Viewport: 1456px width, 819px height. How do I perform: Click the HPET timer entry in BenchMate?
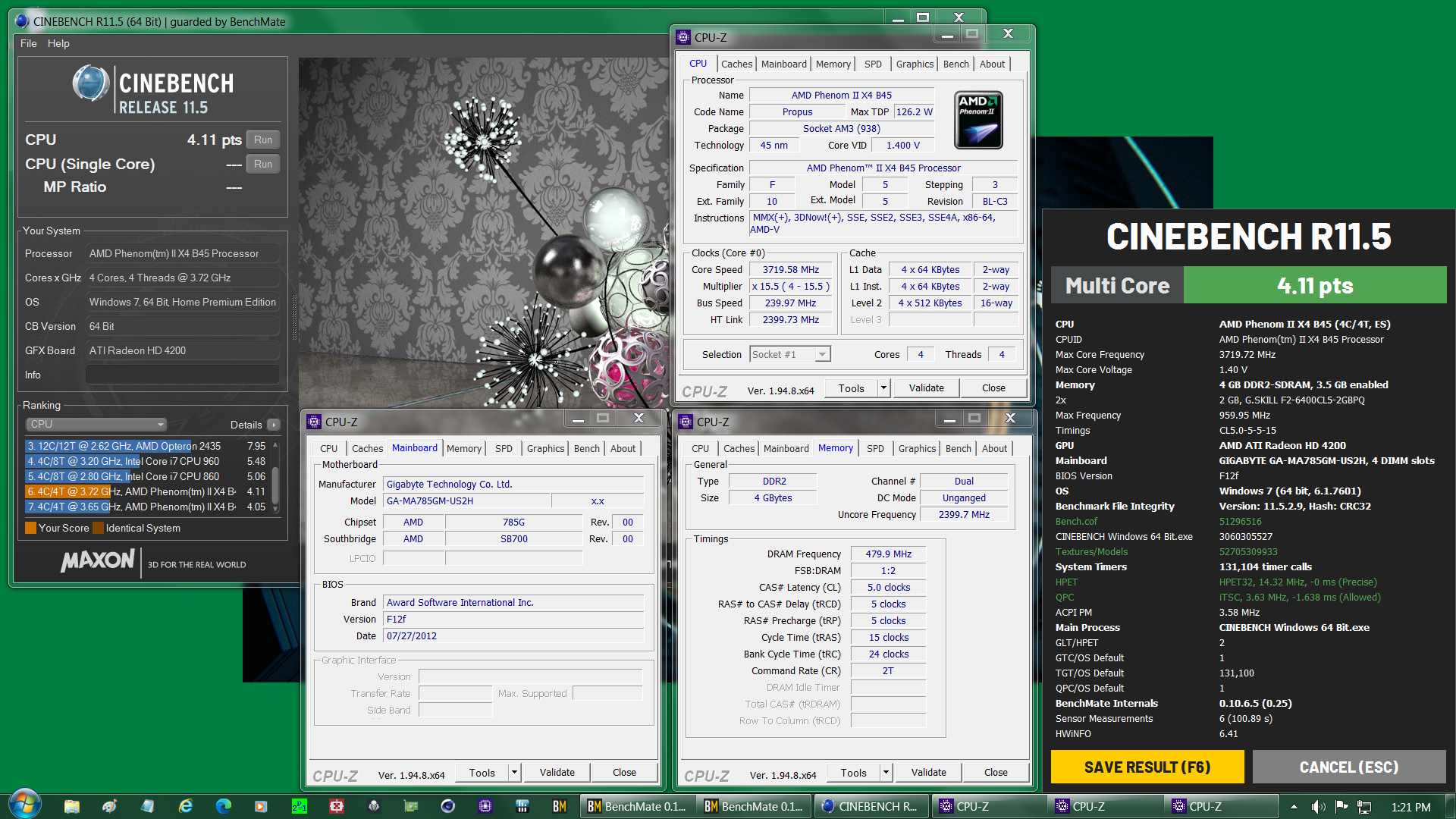[x=1066, y=582]
